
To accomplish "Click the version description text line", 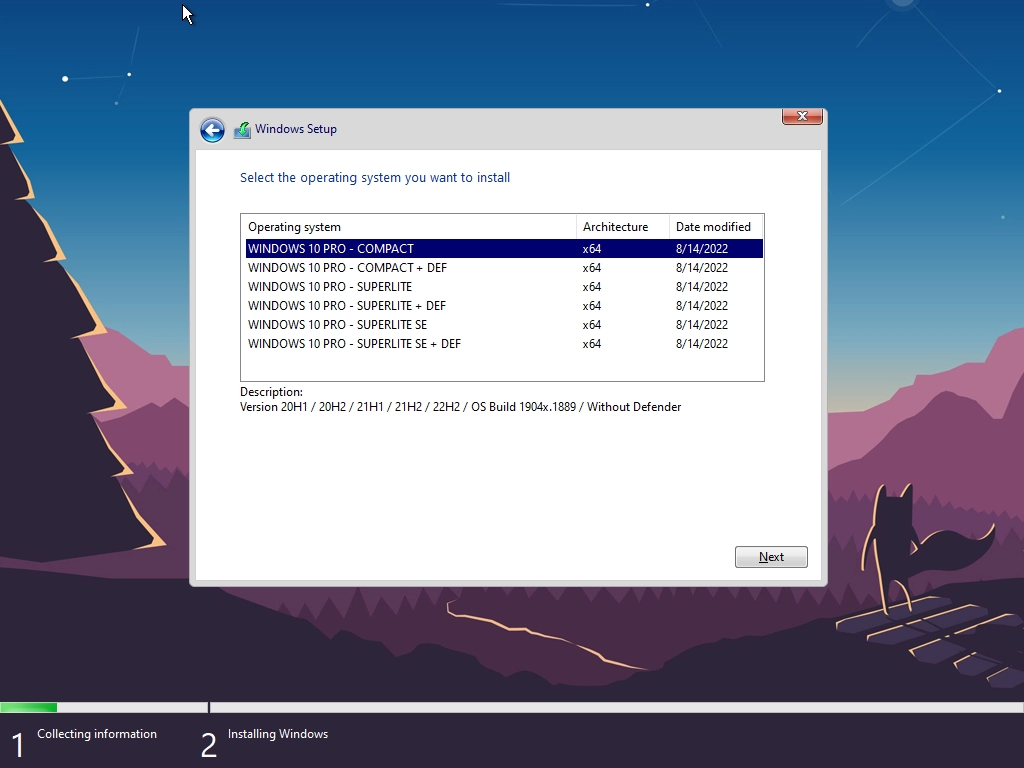I will 460,407.
